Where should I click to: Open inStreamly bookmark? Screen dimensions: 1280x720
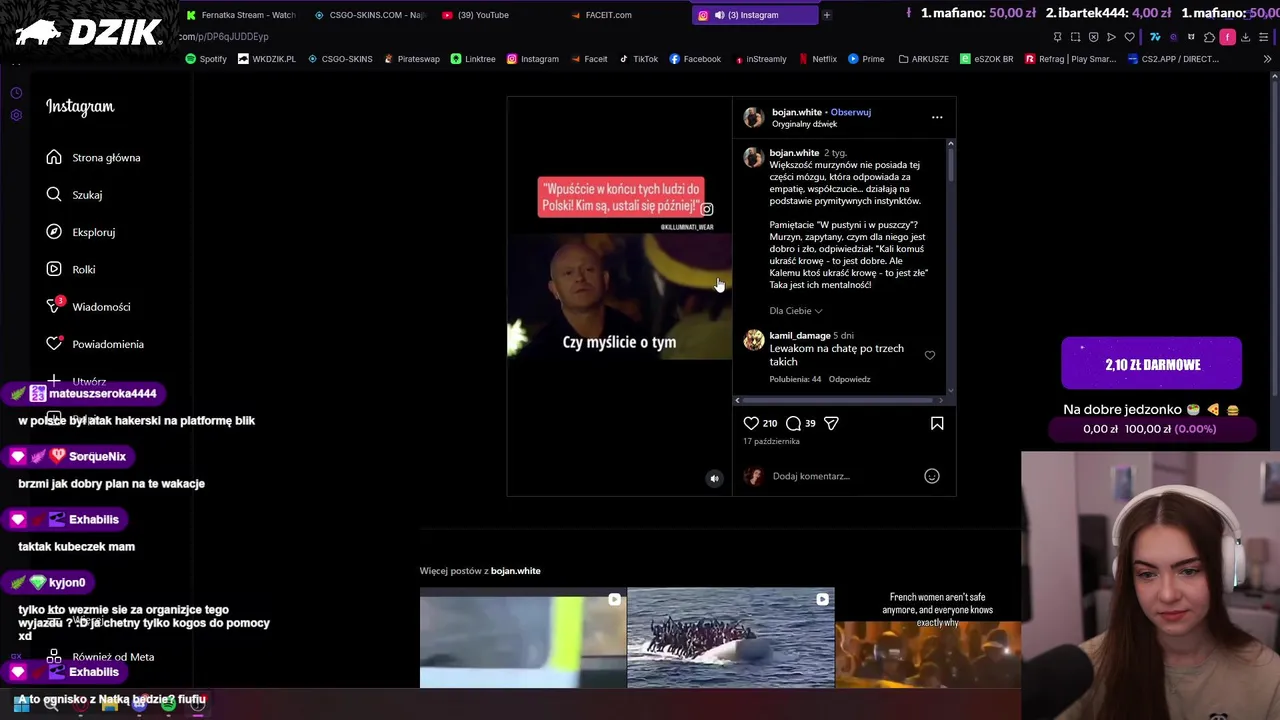tap(760, 59)
